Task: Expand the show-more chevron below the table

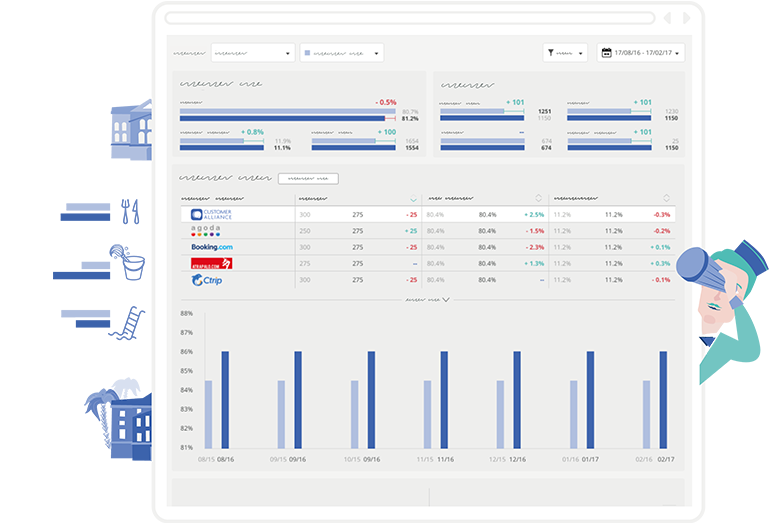Action: point(445,299)
